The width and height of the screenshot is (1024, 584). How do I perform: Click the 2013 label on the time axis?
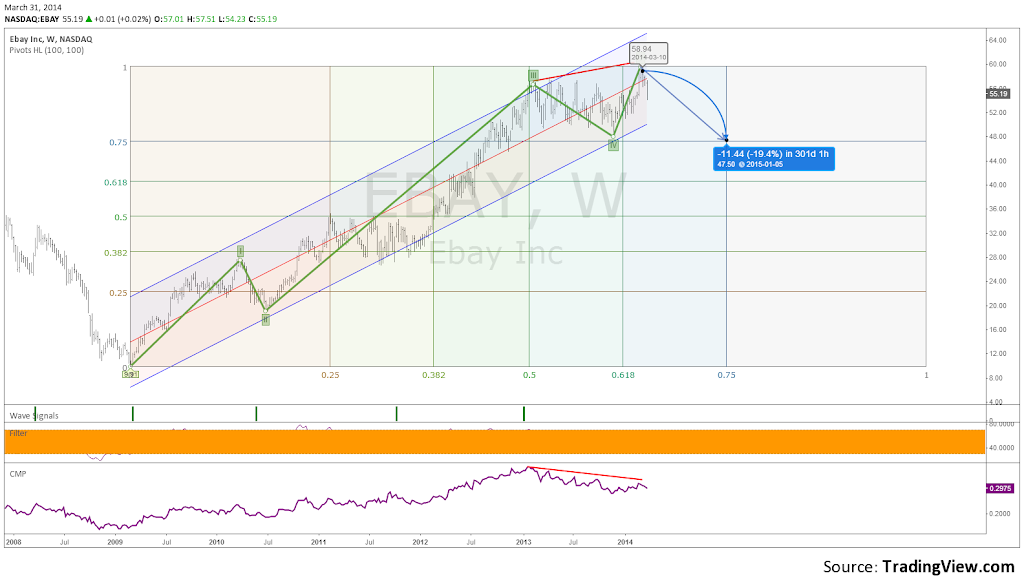coord(523,542)
